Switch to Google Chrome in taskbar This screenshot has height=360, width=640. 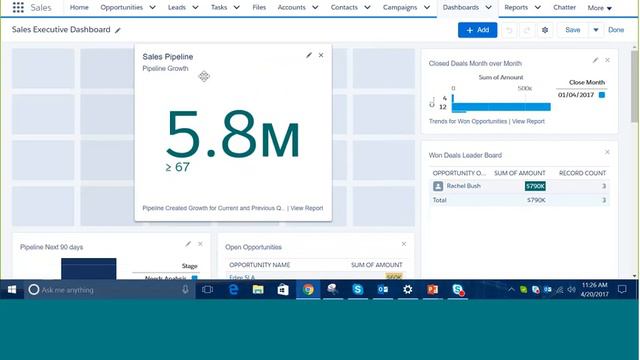308,290
